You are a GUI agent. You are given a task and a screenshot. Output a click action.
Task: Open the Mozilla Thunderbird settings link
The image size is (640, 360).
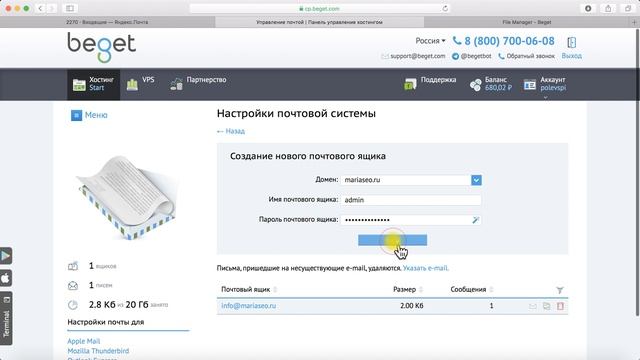click(98, 351)
